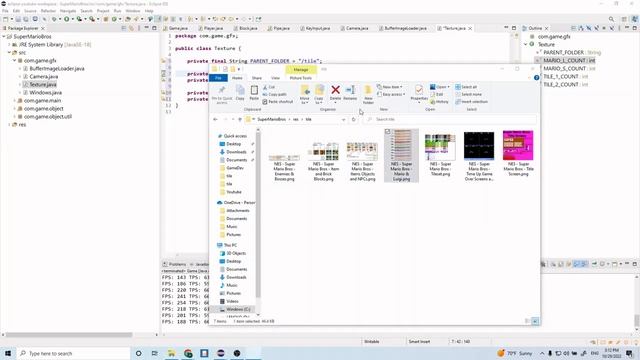
Task: Click Eclipse toolbar search magnifier icon
Action: pyautogui.click(x=611, y=19)
